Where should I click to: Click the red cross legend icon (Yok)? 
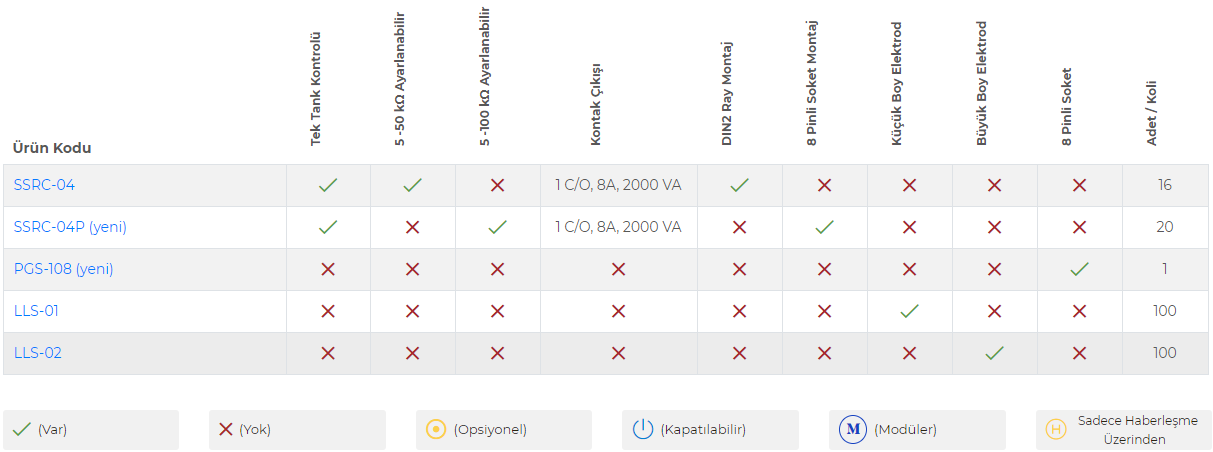225,430
